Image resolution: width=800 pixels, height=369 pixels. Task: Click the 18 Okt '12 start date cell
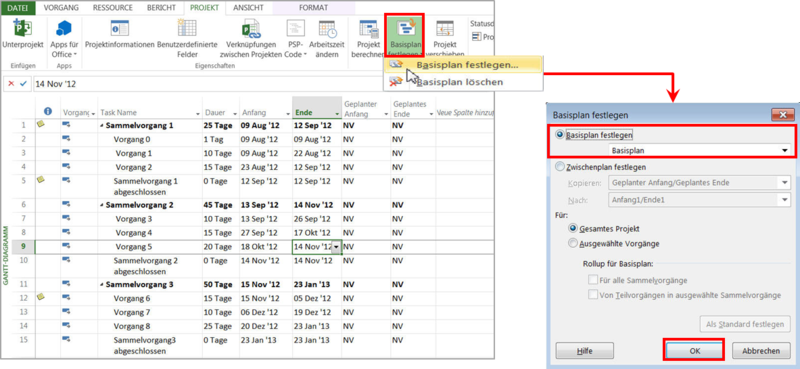coord(266,247)
